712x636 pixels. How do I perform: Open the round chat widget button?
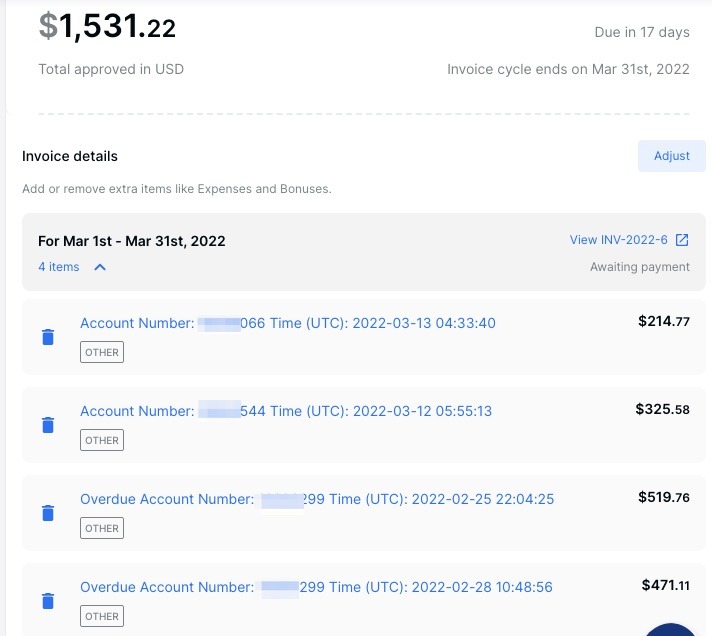click(x=670, y=631)
